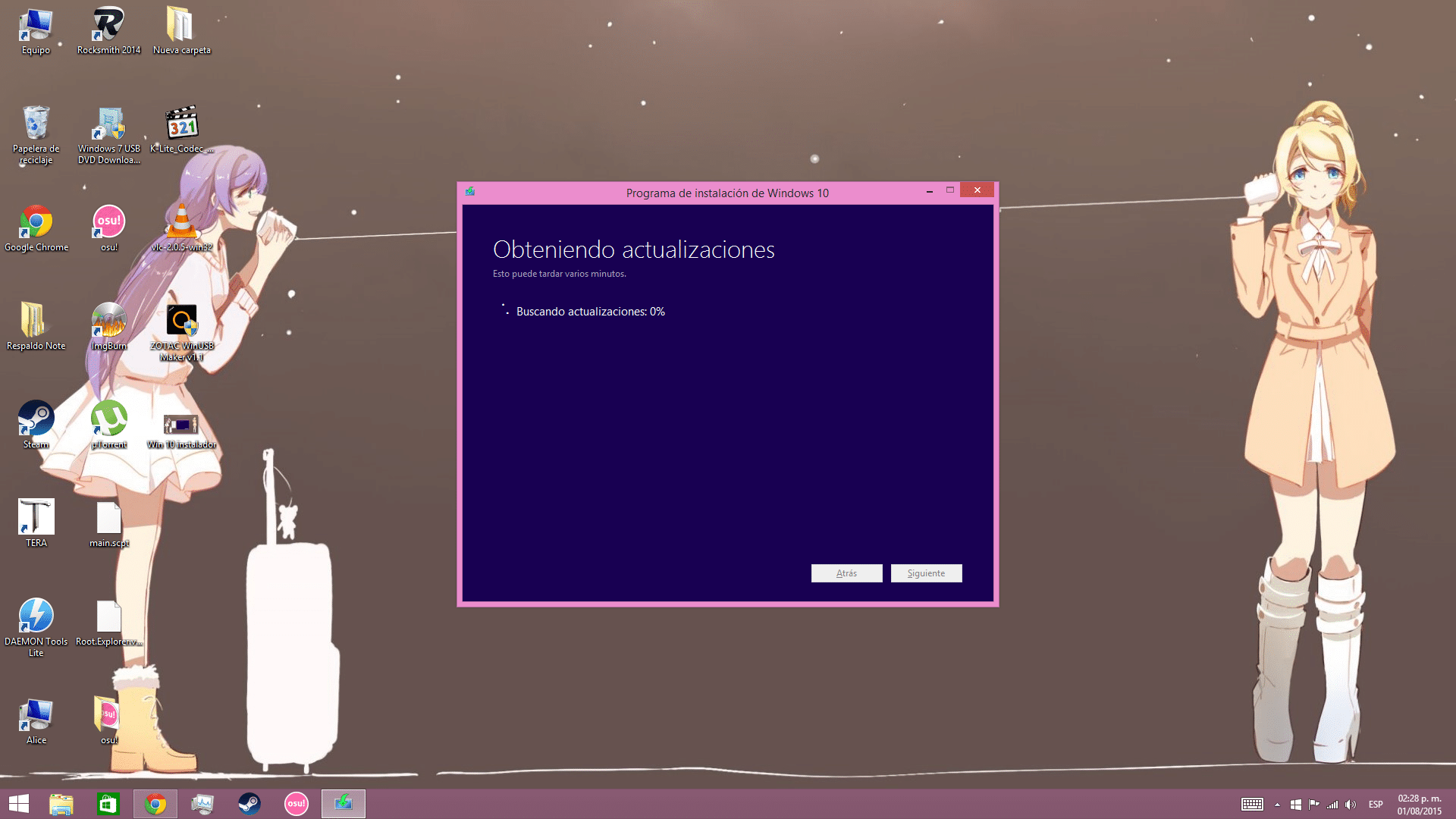
Task: Change input language ESP indicator
Action: click(x=1376, y=805)
